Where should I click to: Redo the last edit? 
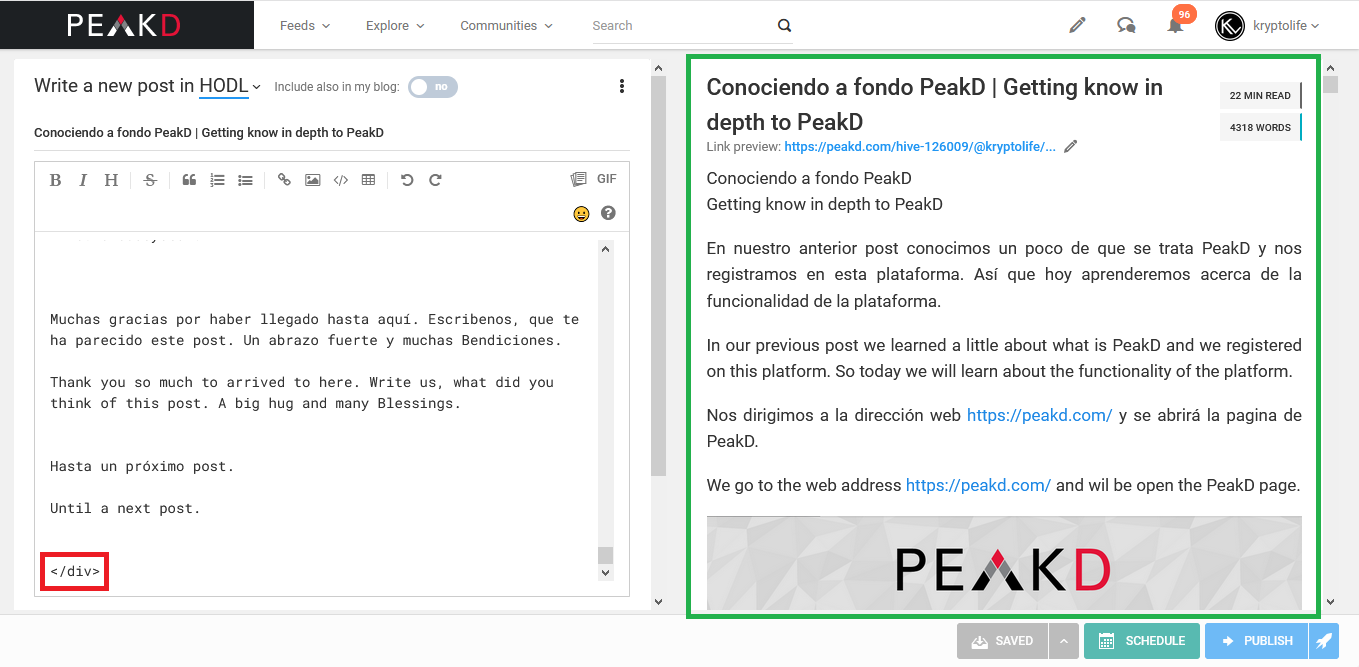(435, 180)
